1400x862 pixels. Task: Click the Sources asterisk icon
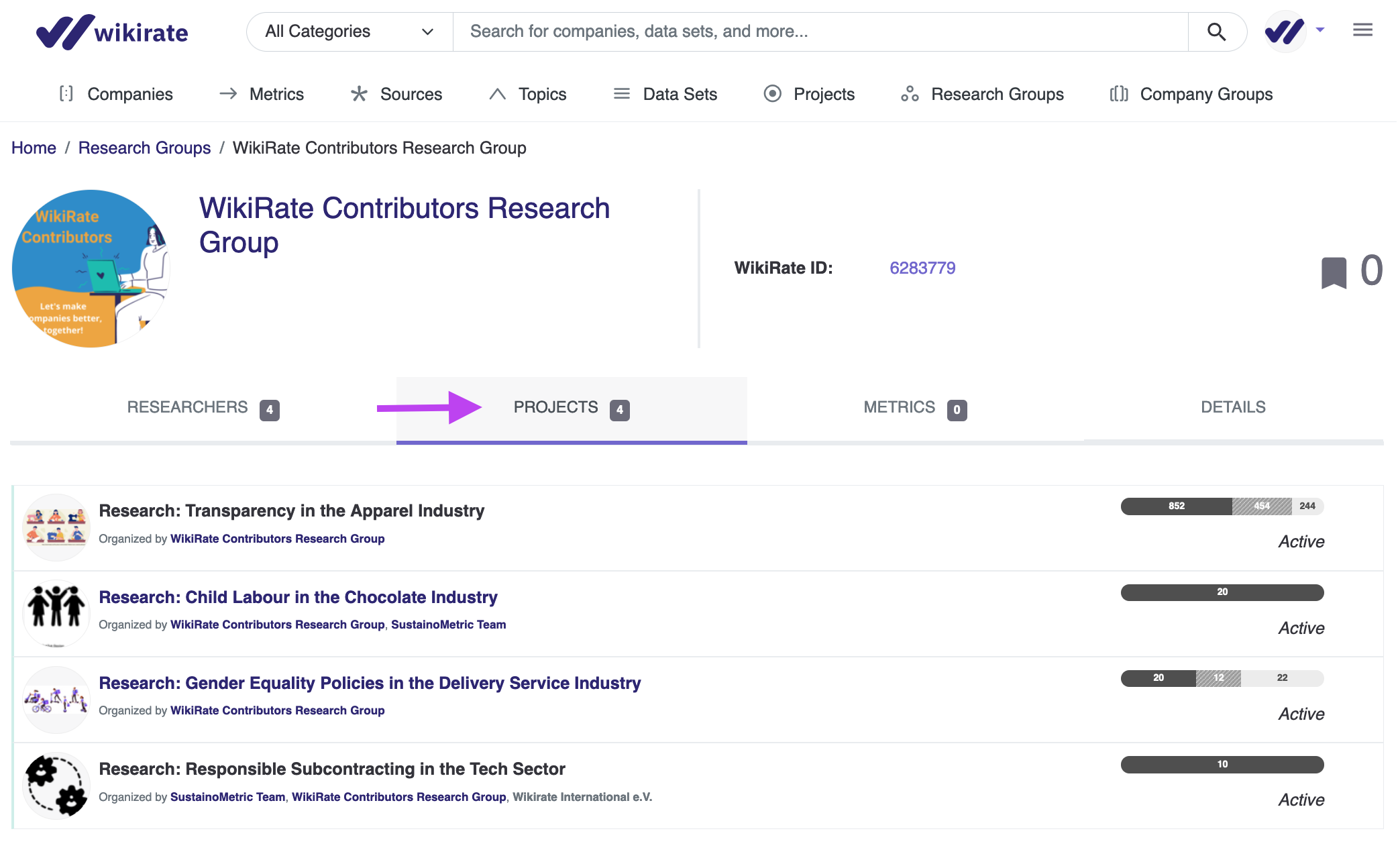click(x=359, y=94)
